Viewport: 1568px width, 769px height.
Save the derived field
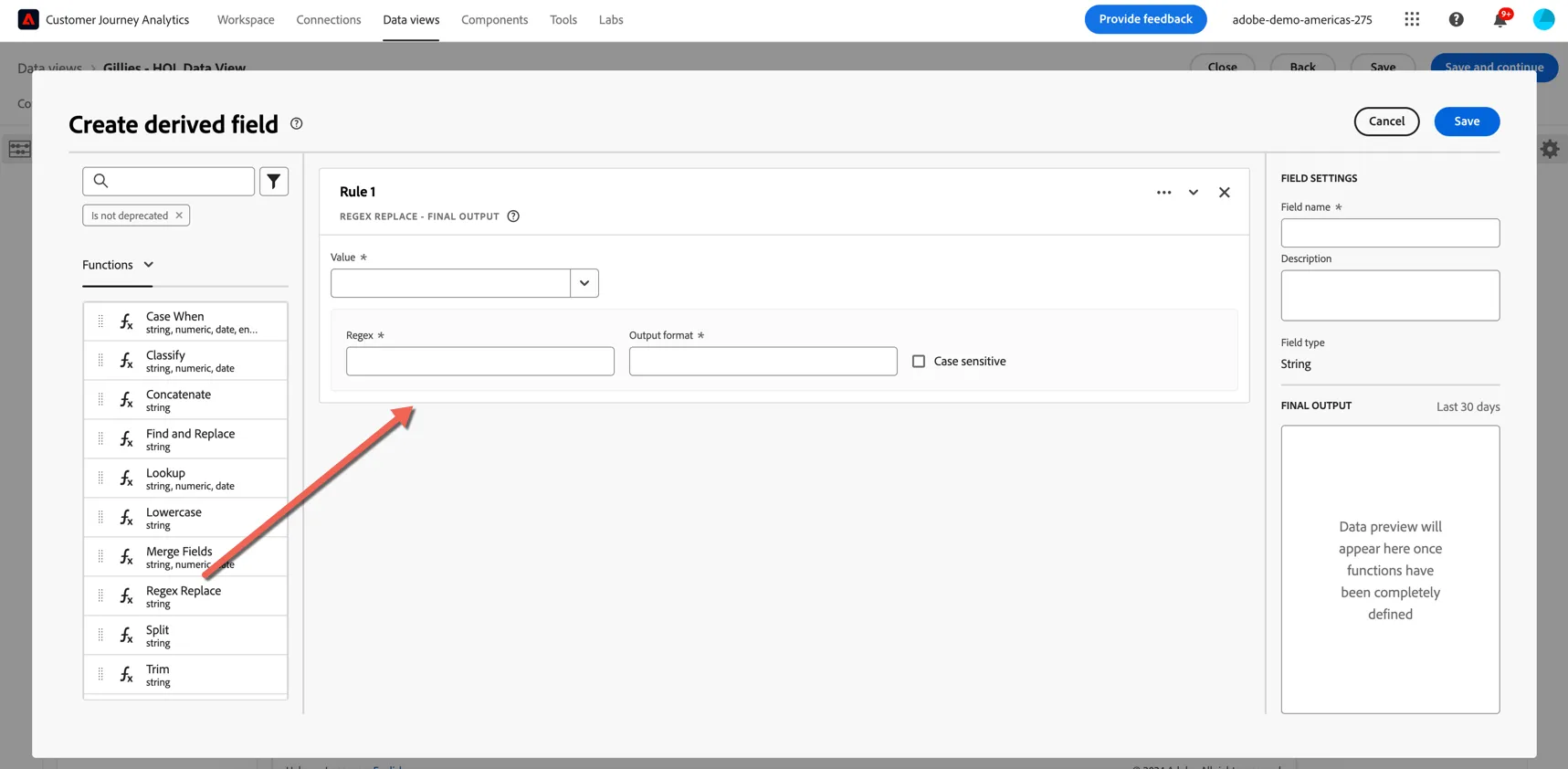click(x=1467, y=121)
